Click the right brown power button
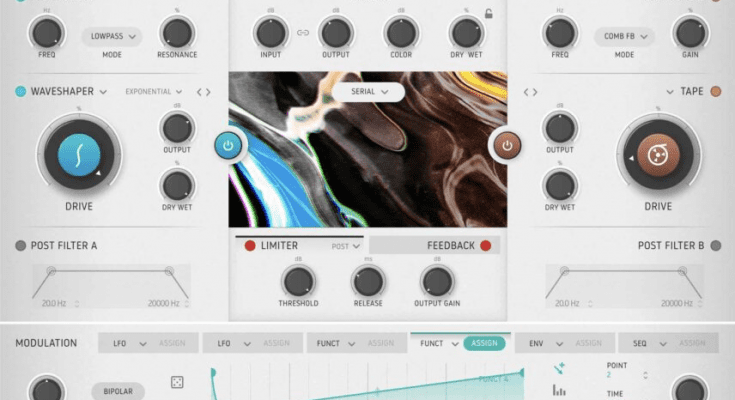Screen dimensions: 735x400 tap(506, 146)
